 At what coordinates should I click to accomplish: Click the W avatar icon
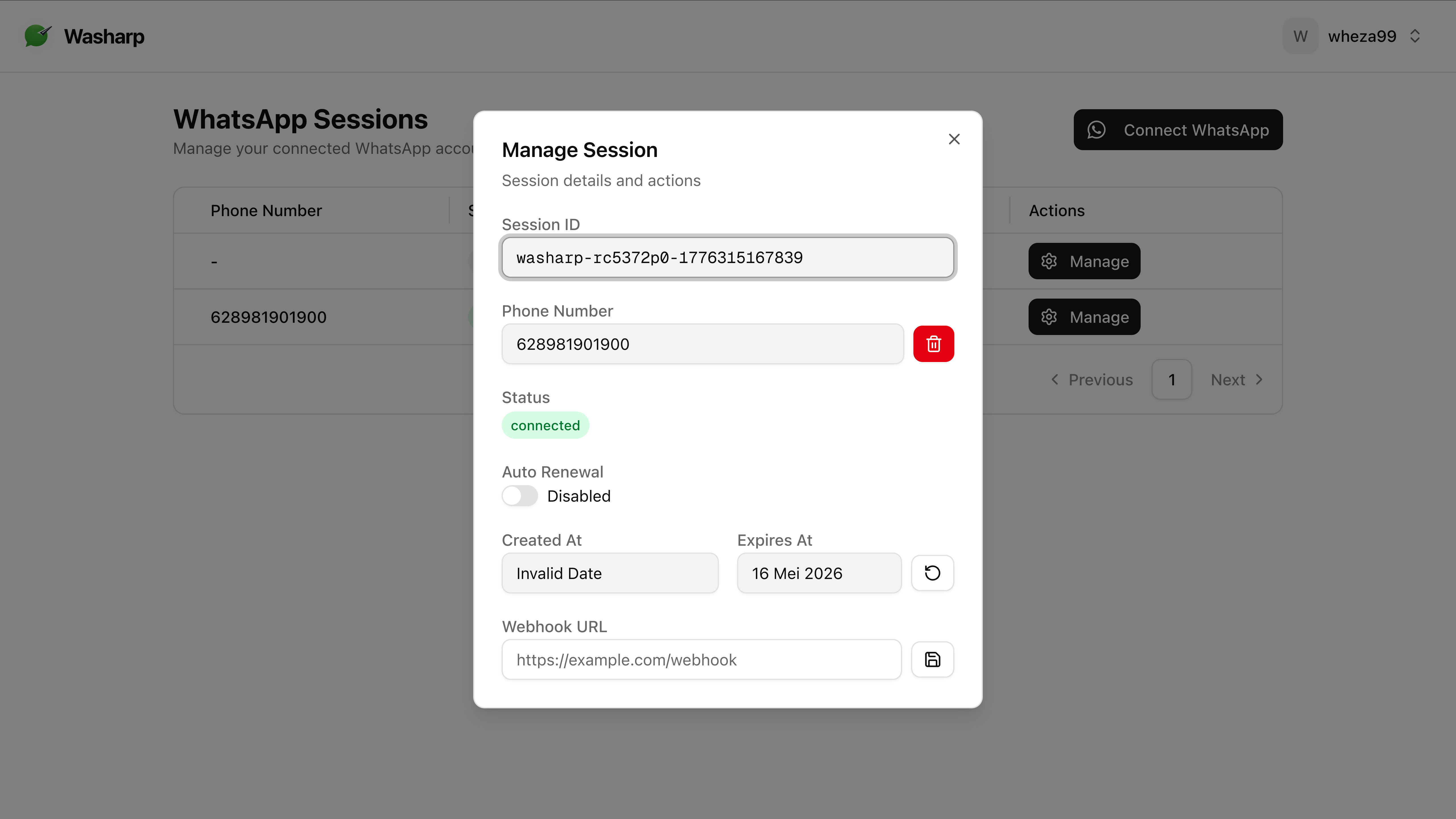pos(1300,36)
